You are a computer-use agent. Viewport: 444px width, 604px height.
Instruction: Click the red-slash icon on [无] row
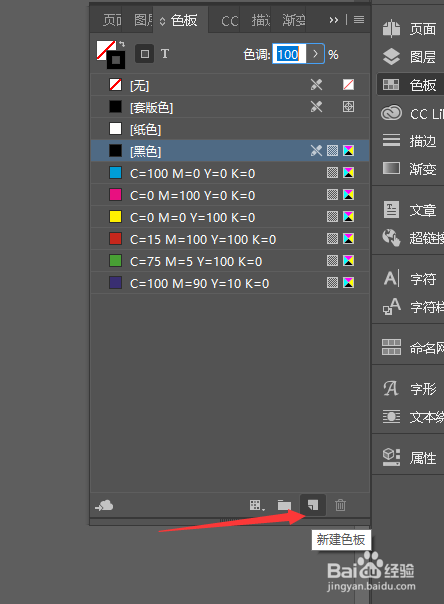(x=348, y=85)
